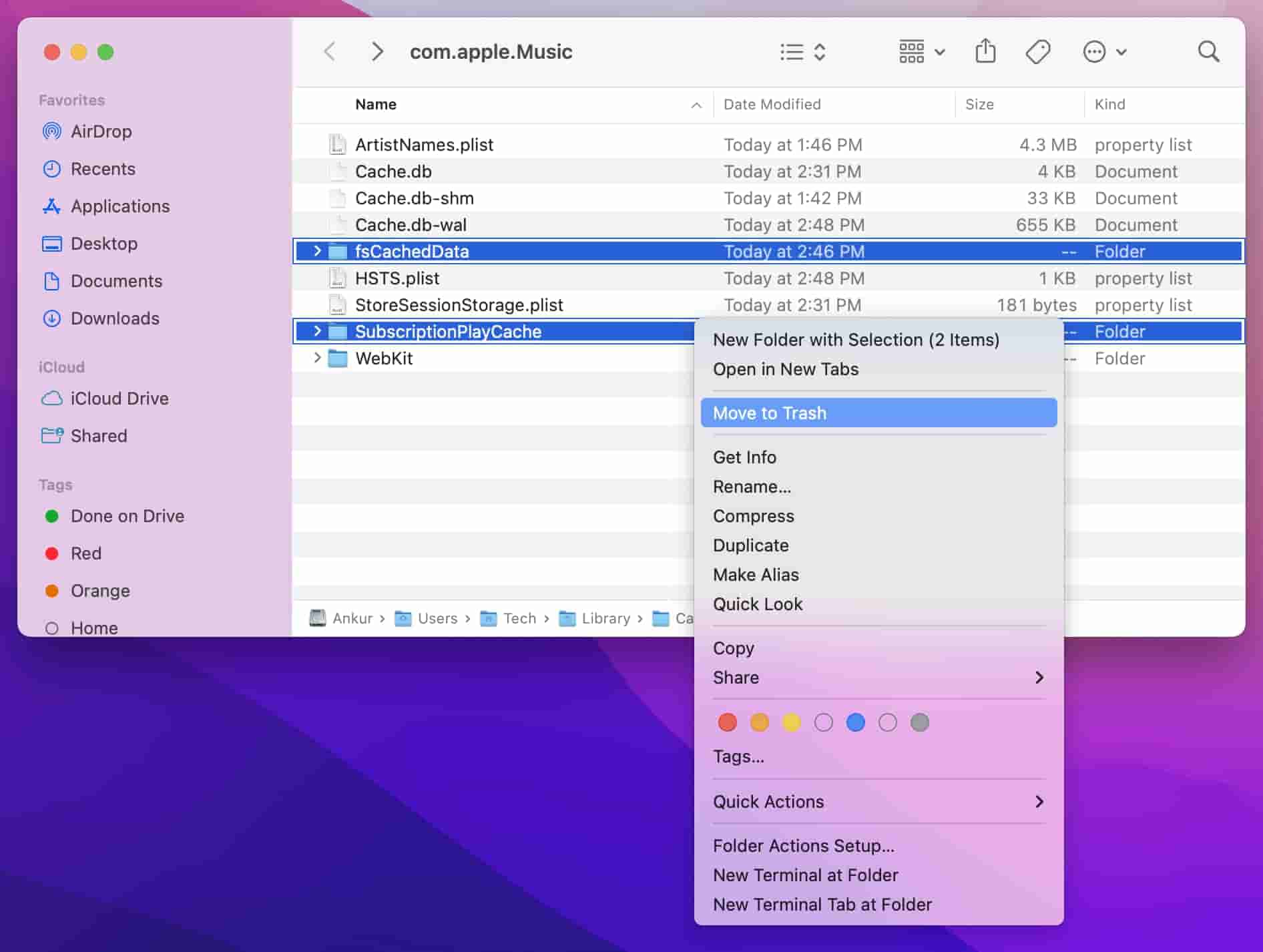Apply the red tag color
This screenshot has height=952, width=1263.
click(x=727, y=722)
